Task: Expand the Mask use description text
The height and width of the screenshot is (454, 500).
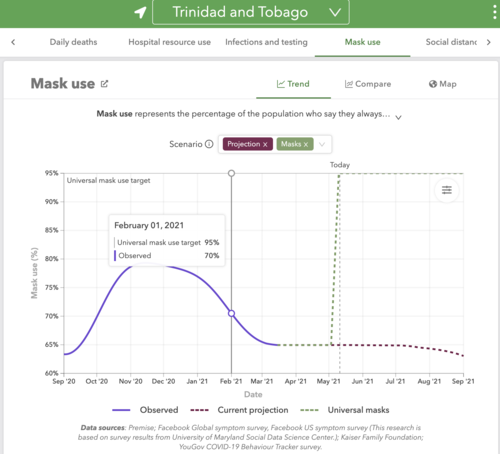Action: [x=398, y=117]
